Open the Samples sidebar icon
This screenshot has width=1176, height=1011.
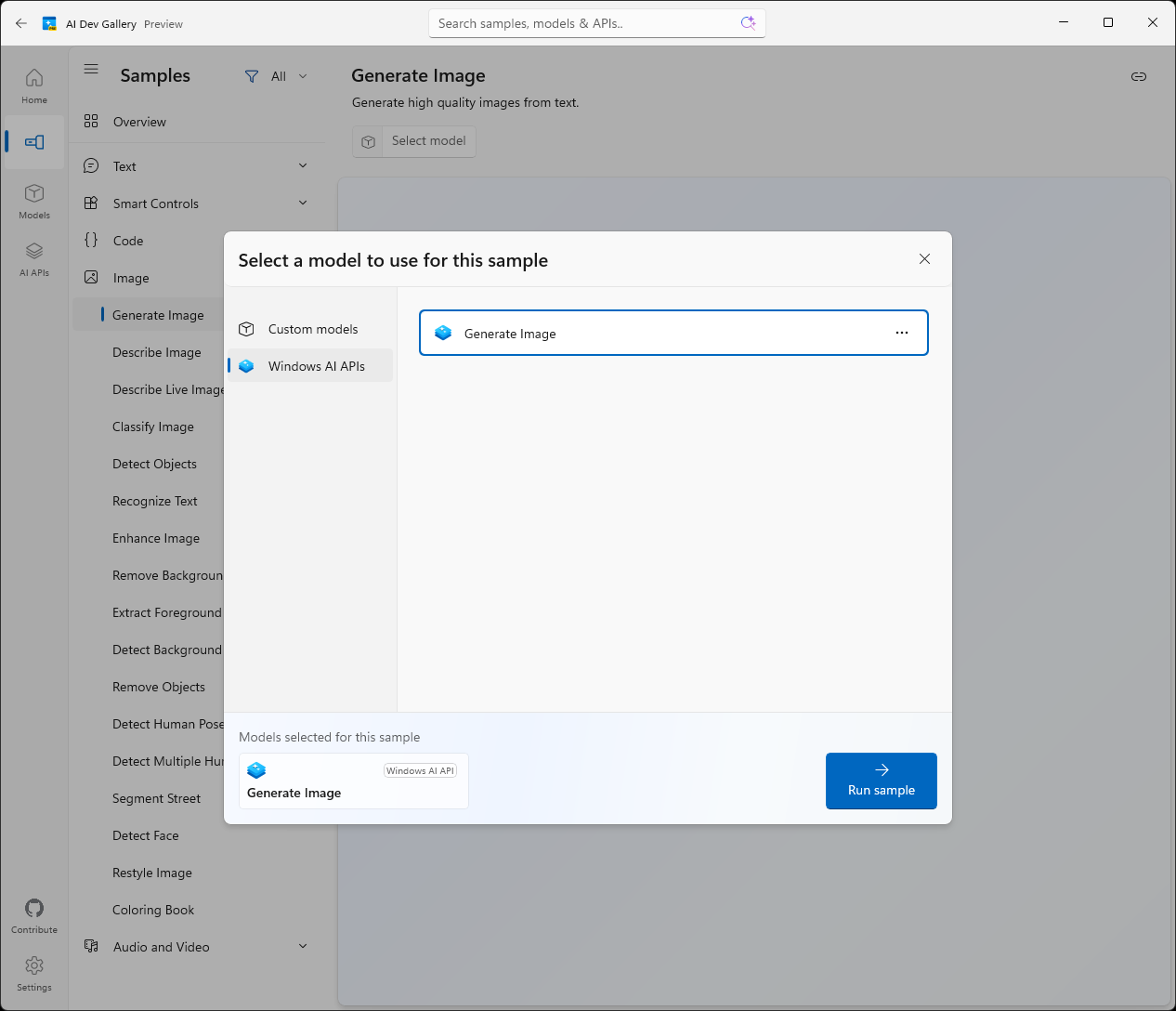pyautogui.click(x=34, y=142)
